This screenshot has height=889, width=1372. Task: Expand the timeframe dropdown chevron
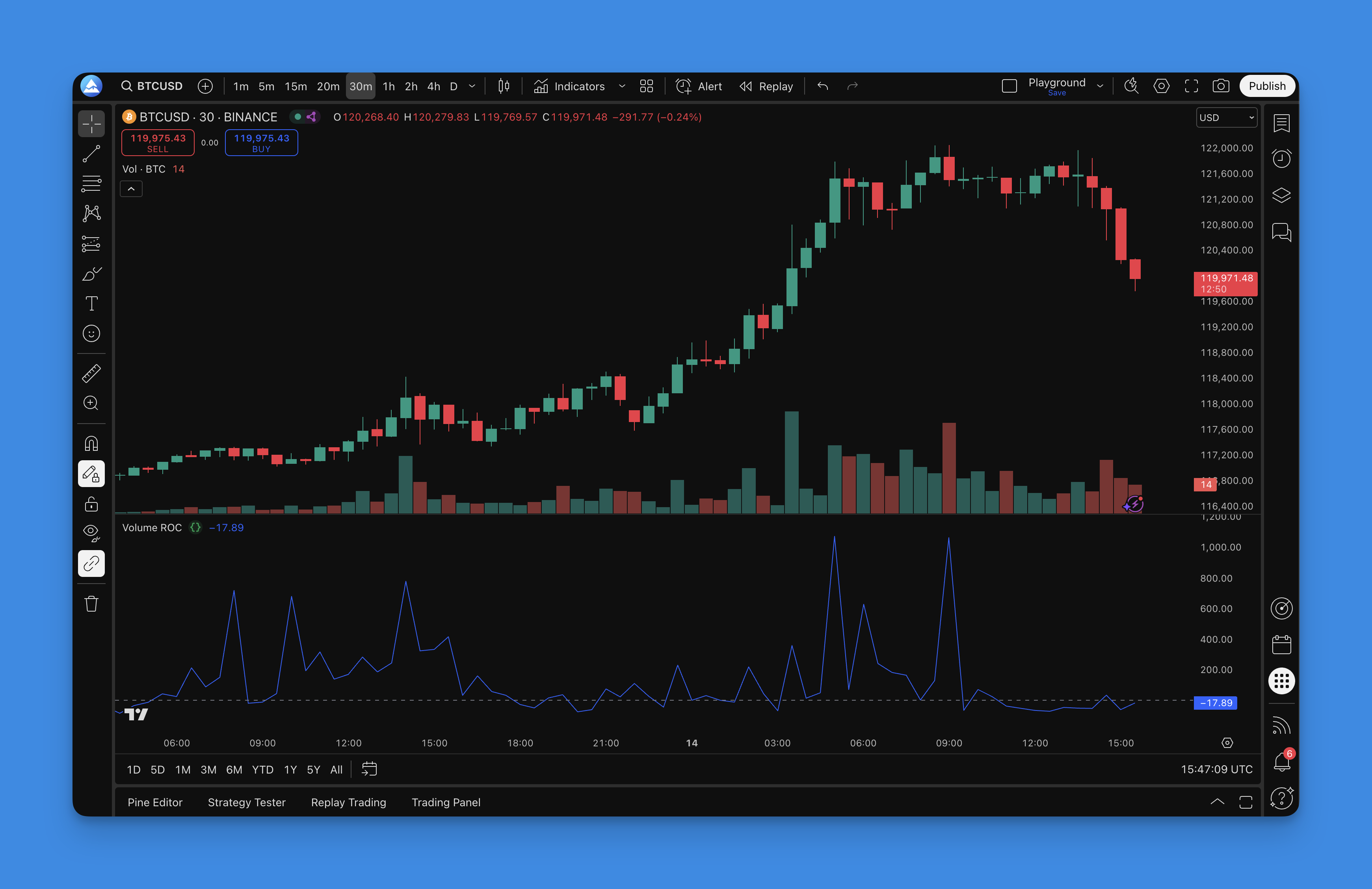click(x=472, y=86)
